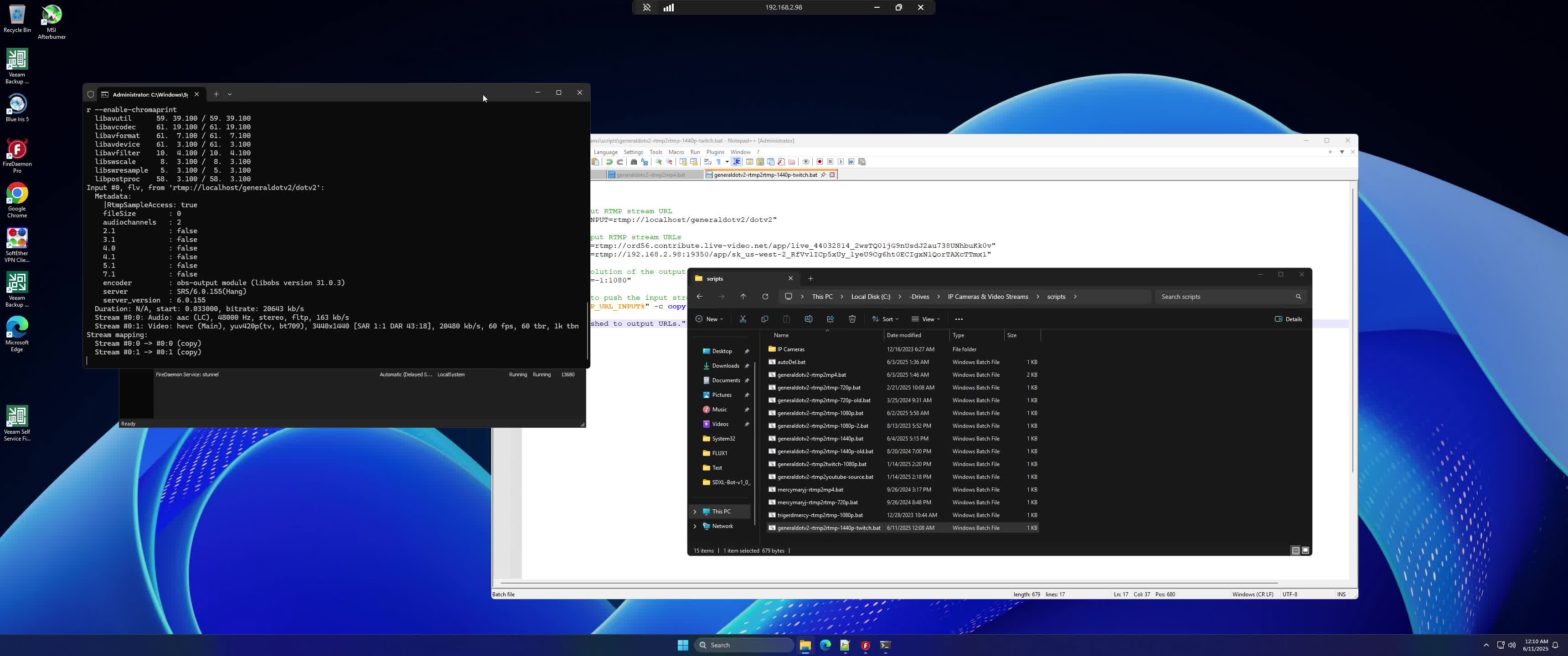Sort by Date modified column header
The height and width of the screenshot is (656, 1568).
coord(904,335)
